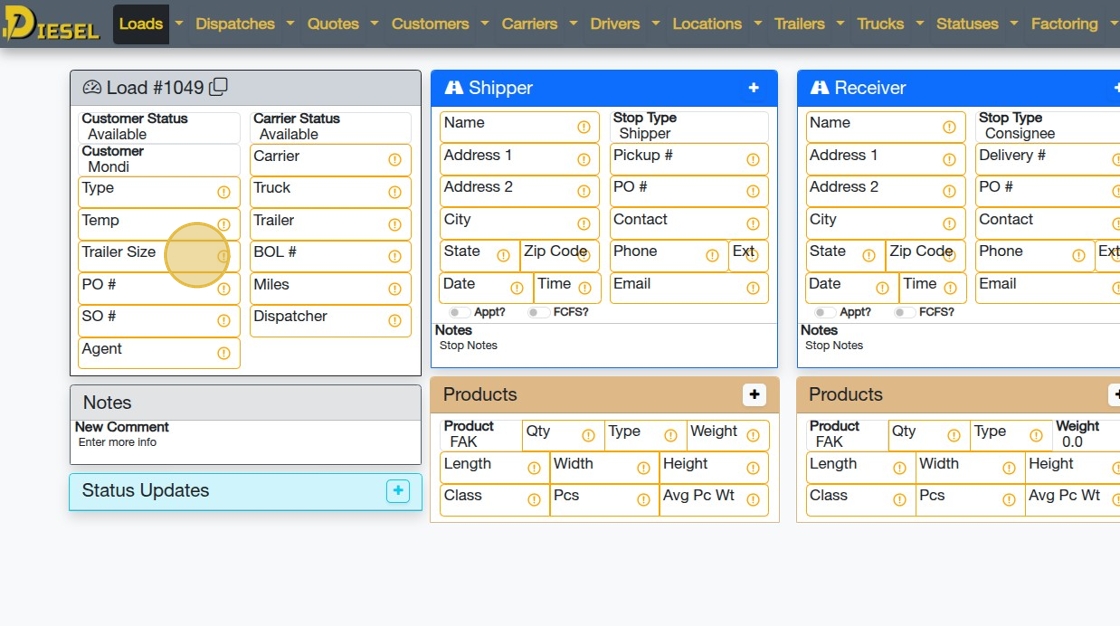The height and width of the screenshot is (626, 1120).
Task: Click the info icon in Shipper Name field
Action: pos(584,126)
